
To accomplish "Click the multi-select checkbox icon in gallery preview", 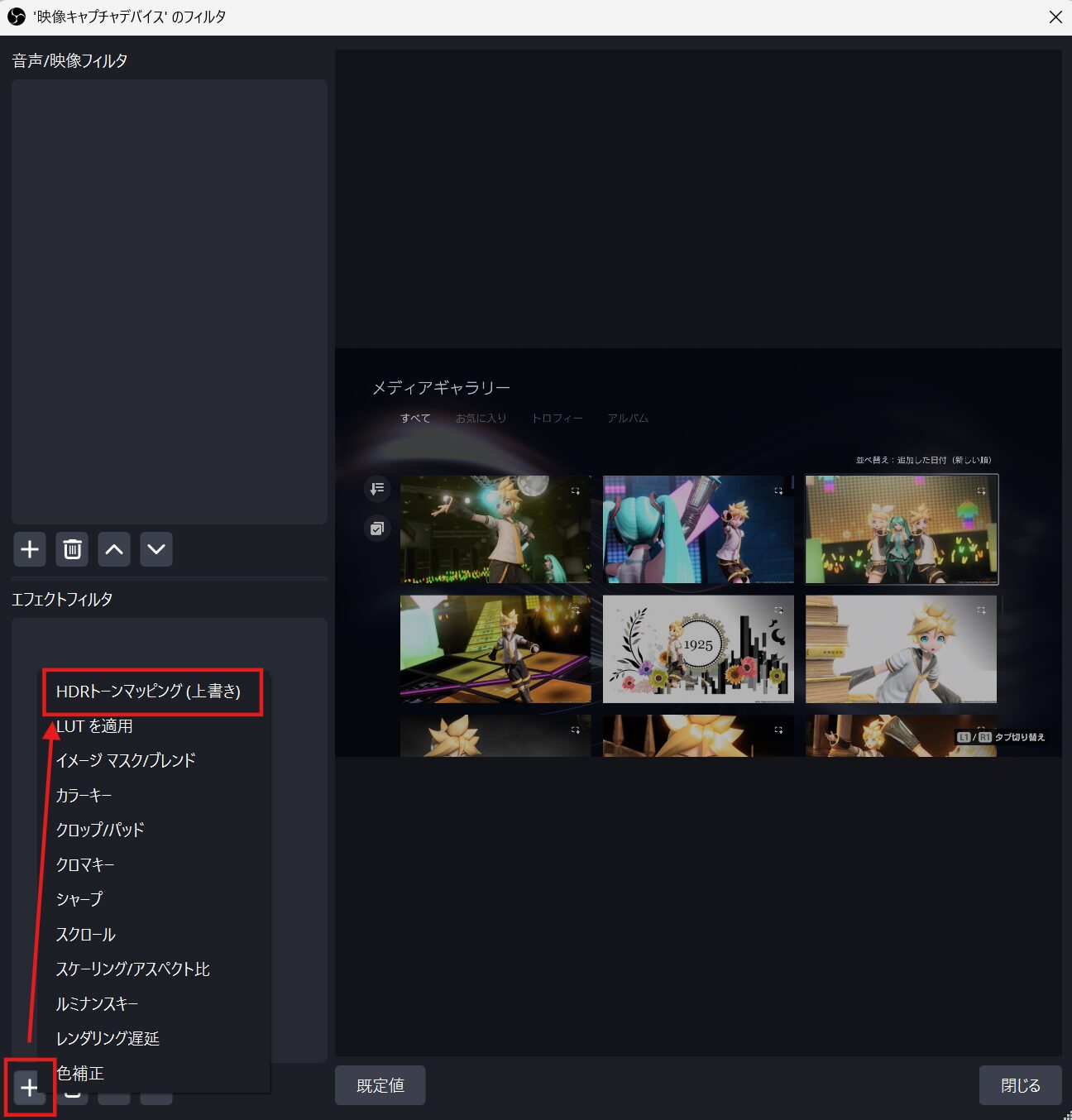I will click(377, 529).
